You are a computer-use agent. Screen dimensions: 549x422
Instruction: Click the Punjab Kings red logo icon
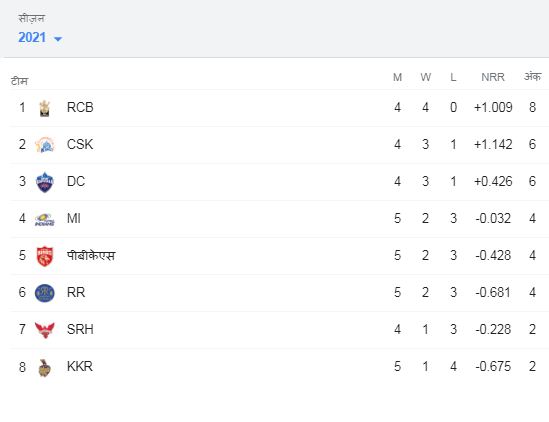44,256
